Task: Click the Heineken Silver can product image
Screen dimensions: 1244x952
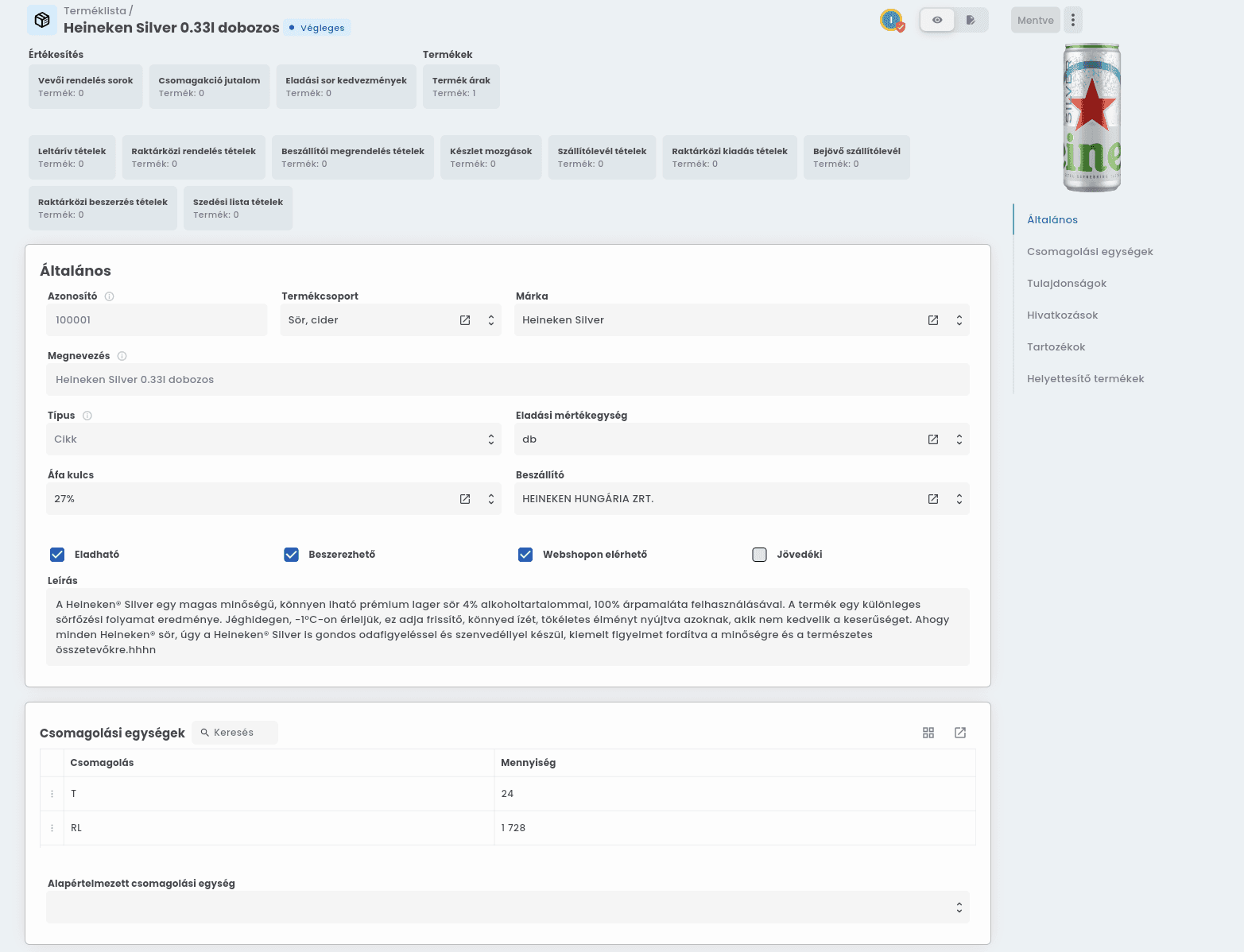Action: pos(1092,118)
